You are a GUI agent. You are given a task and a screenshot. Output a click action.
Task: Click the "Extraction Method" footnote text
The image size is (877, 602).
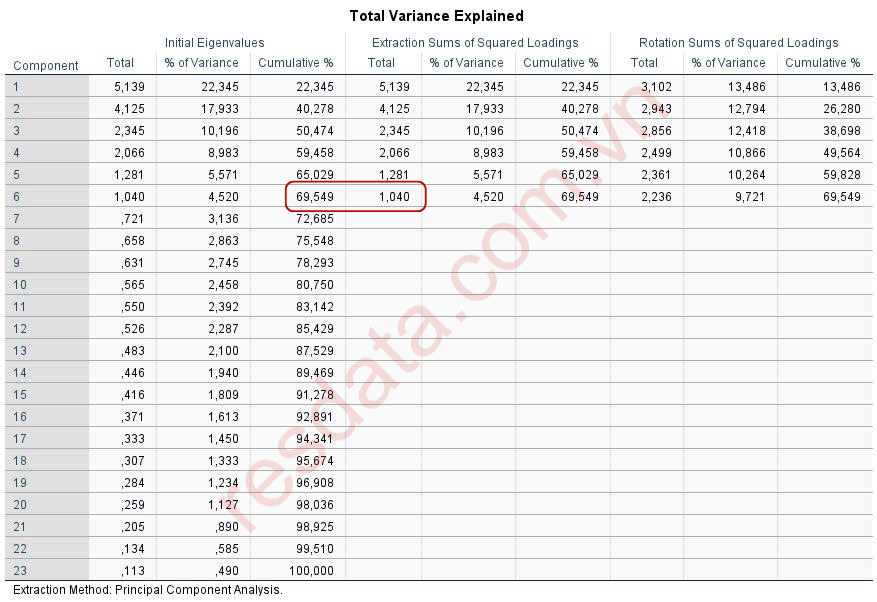[148, 590]
